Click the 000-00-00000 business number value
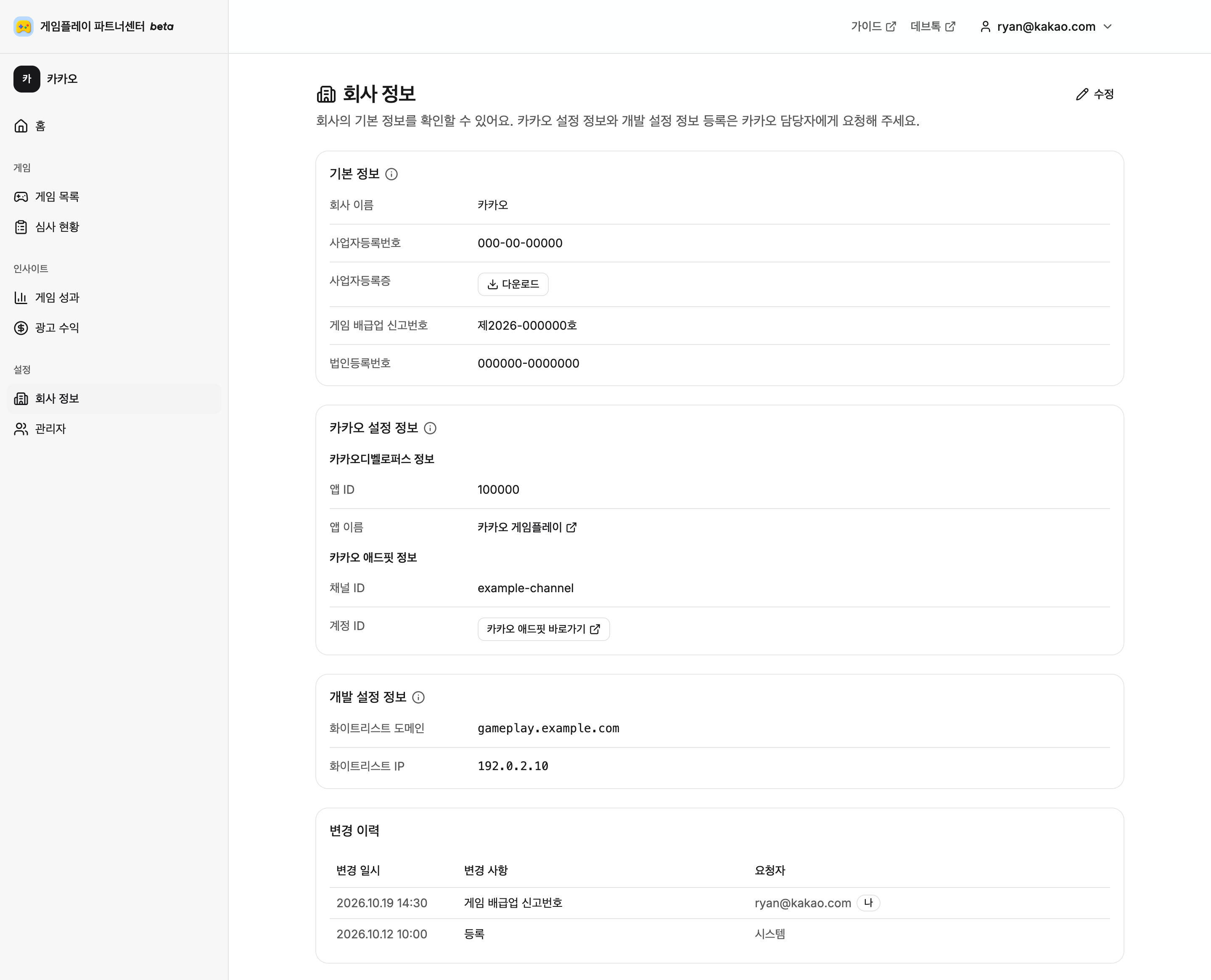 click(520, 243)
